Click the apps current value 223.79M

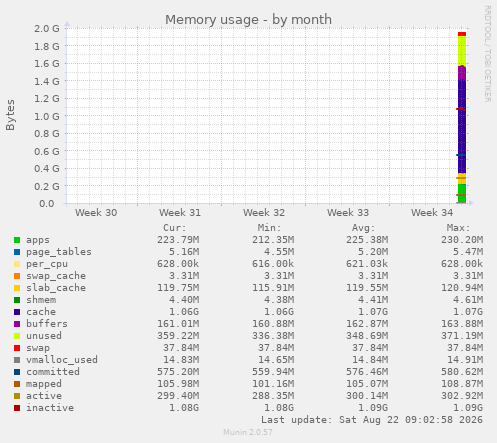[178, 240]
